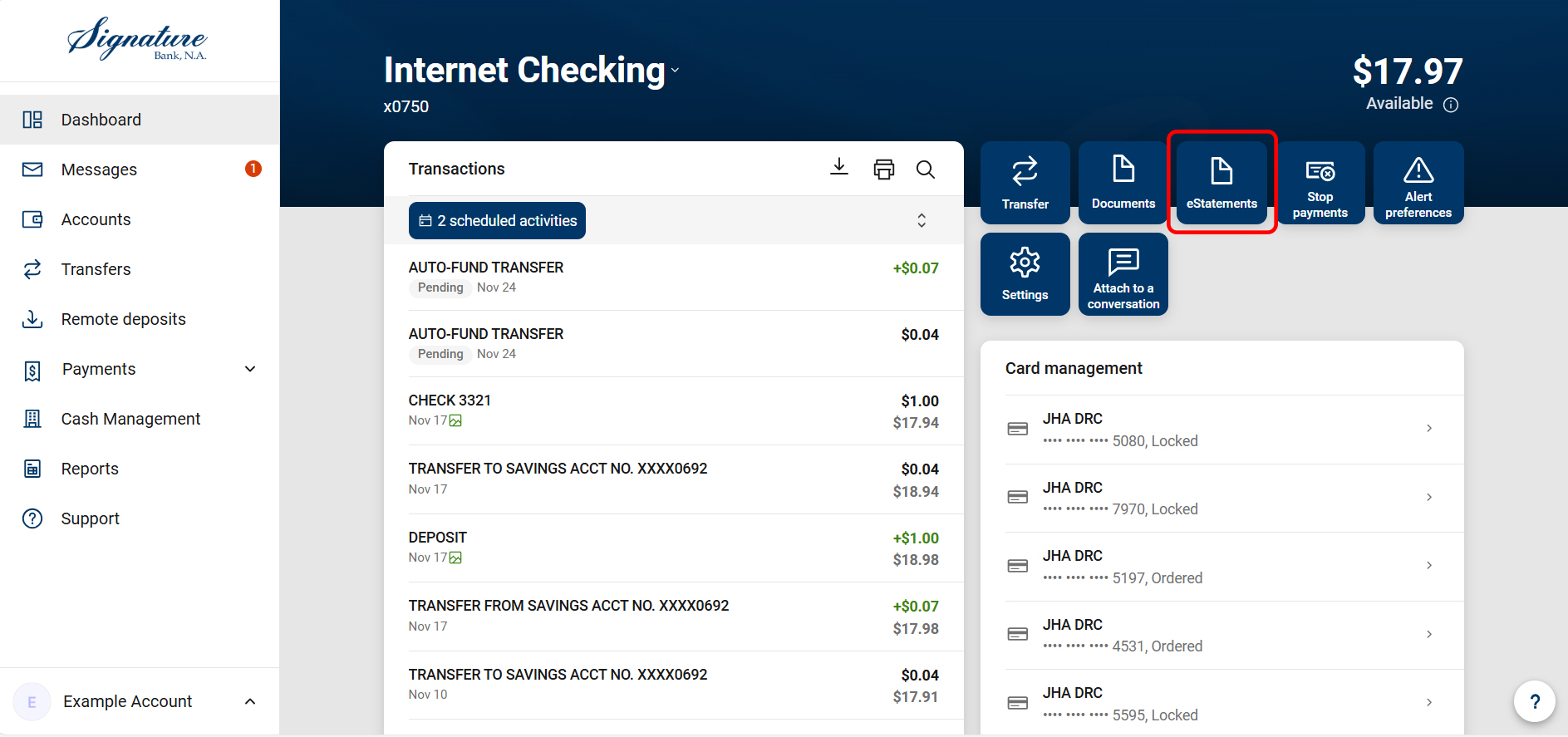Open the CHECK 3321 transaction
The width and height of the screenshot is (1568, 737).
(x=674, y=411)
